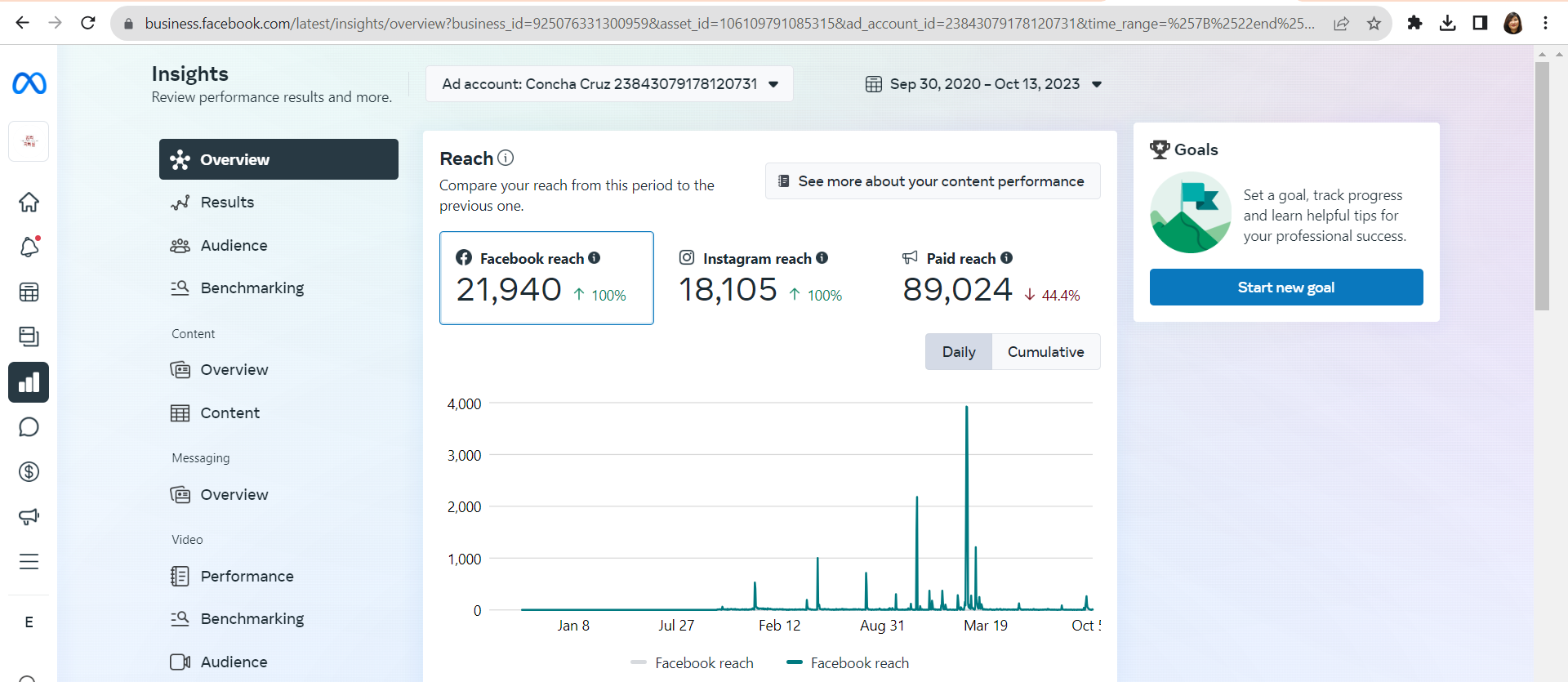Click the share page icon in address bar
The width and height of the screenshot is (1568, 682).
click(1342, 24)
